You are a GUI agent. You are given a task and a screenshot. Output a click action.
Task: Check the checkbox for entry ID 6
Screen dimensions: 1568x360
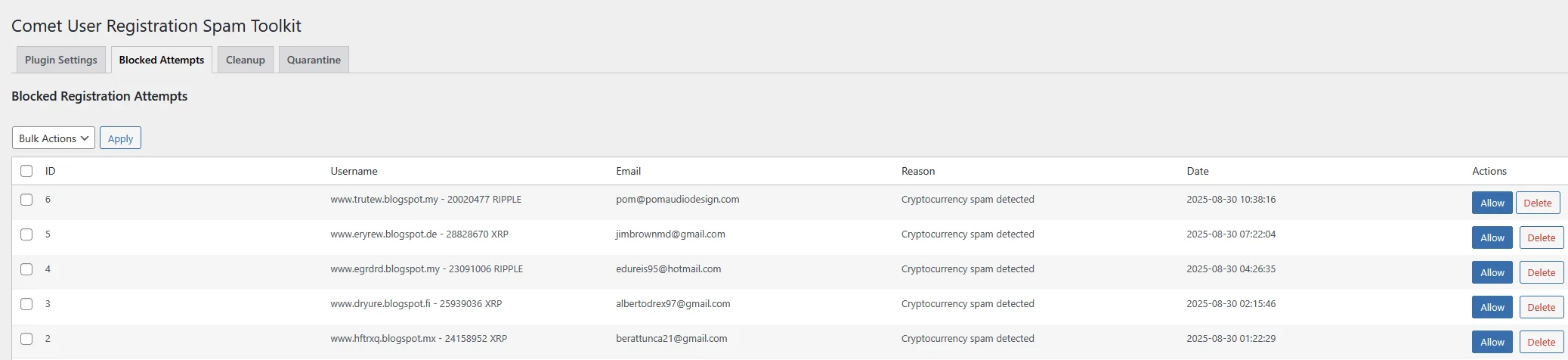[26, 200]
